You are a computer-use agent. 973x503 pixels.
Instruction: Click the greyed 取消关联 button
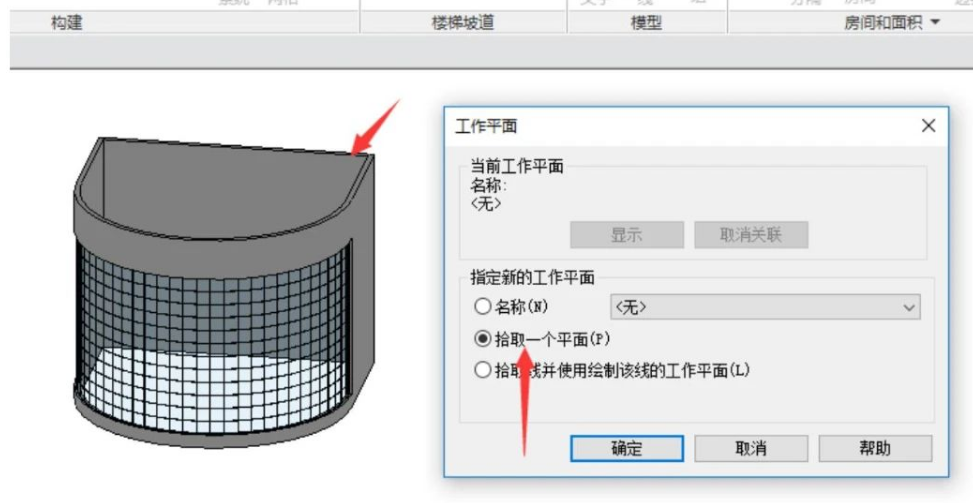751,235
